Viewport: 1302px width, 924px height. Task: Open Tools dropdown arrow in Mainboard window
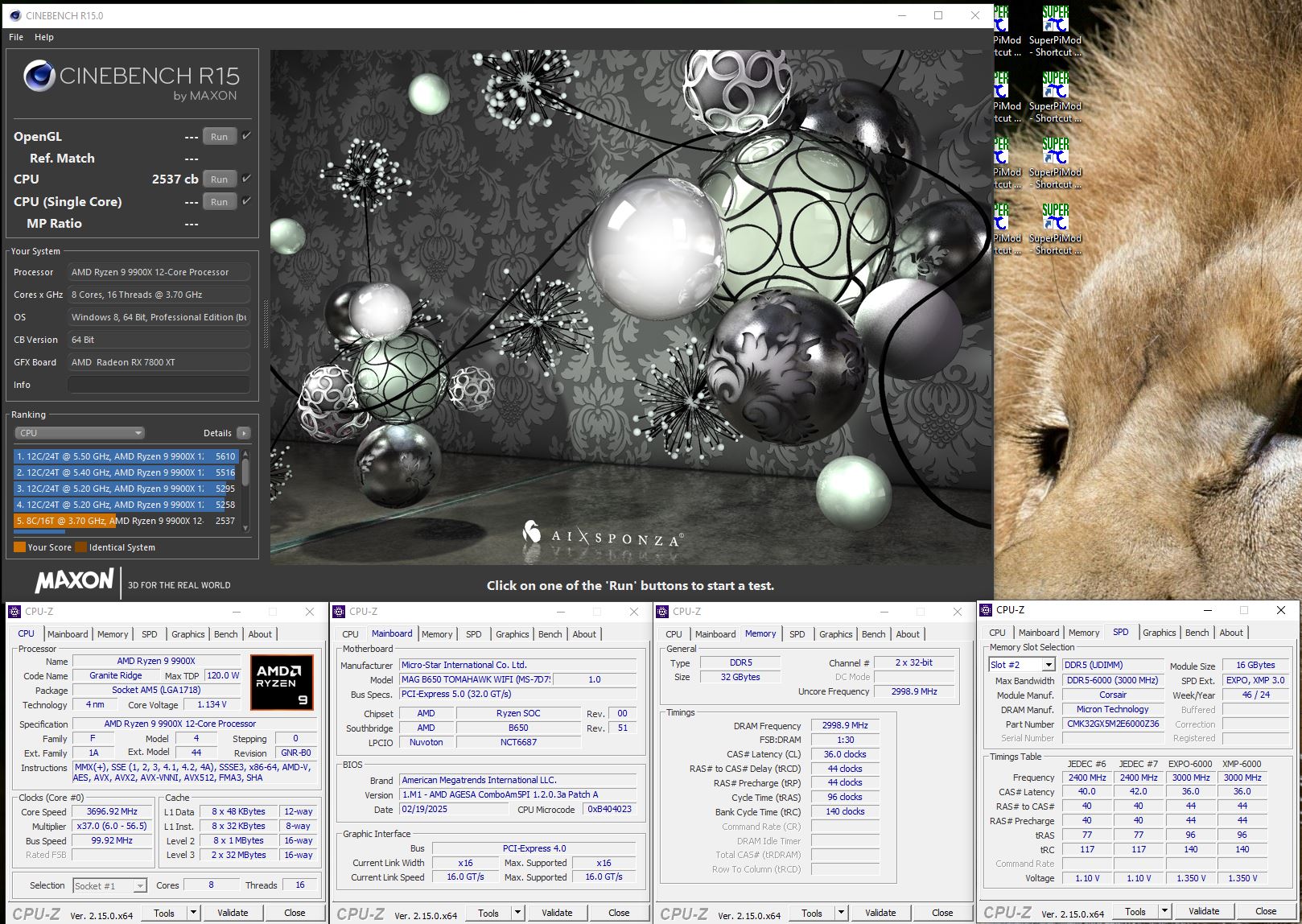pyautogui.click(x=517, y=913)
